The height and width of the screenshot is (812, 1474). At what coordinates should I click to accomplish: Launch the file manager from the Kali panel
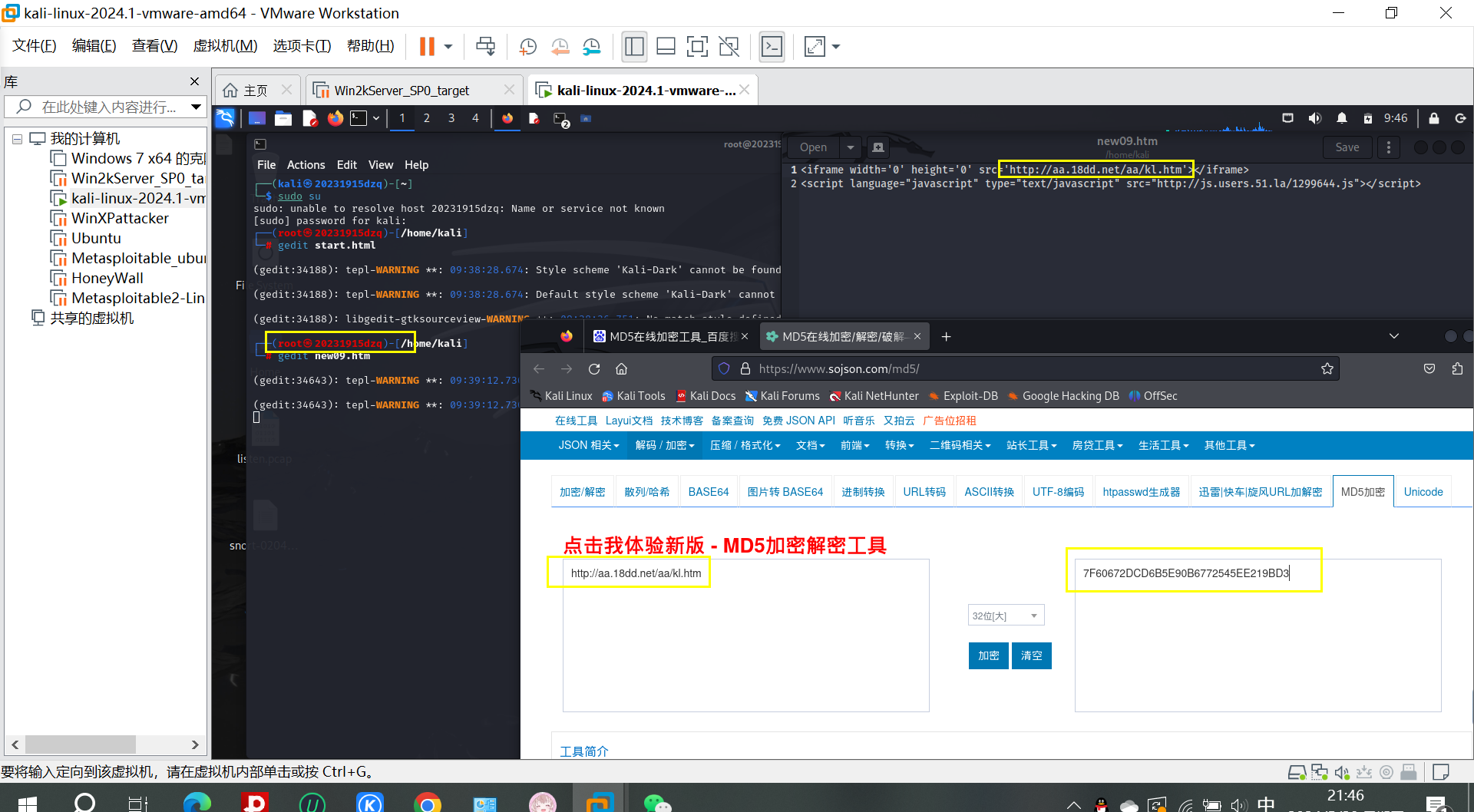pos(283,118)
